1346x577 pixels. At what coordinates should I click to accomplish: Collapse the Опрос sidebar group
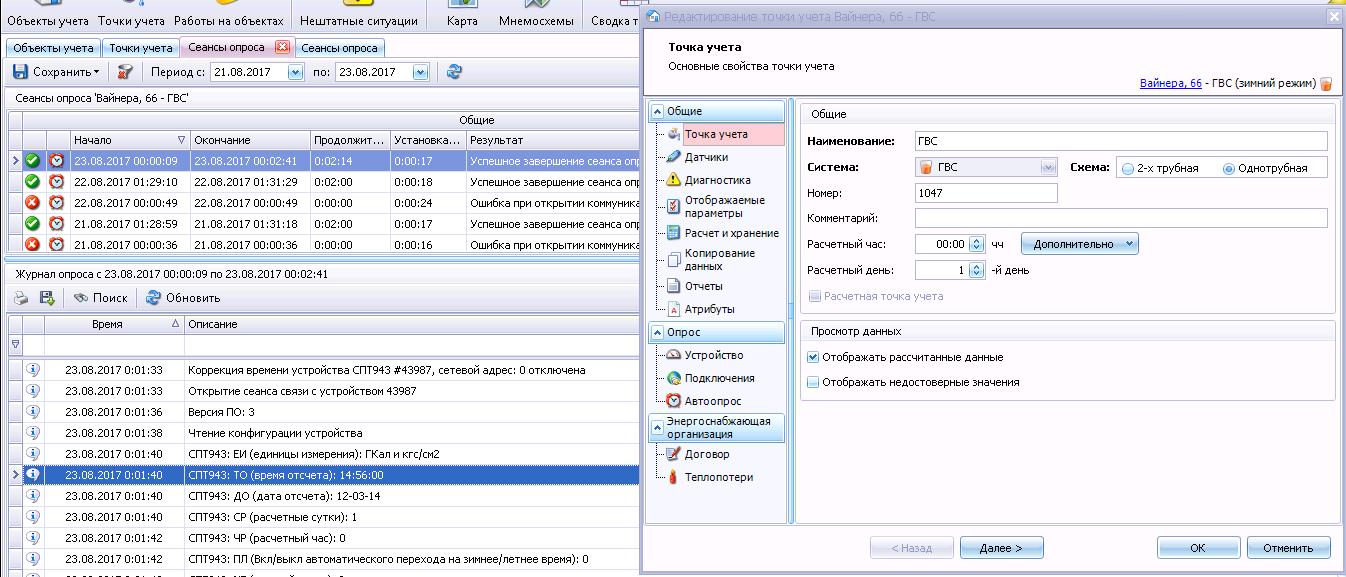658,332
